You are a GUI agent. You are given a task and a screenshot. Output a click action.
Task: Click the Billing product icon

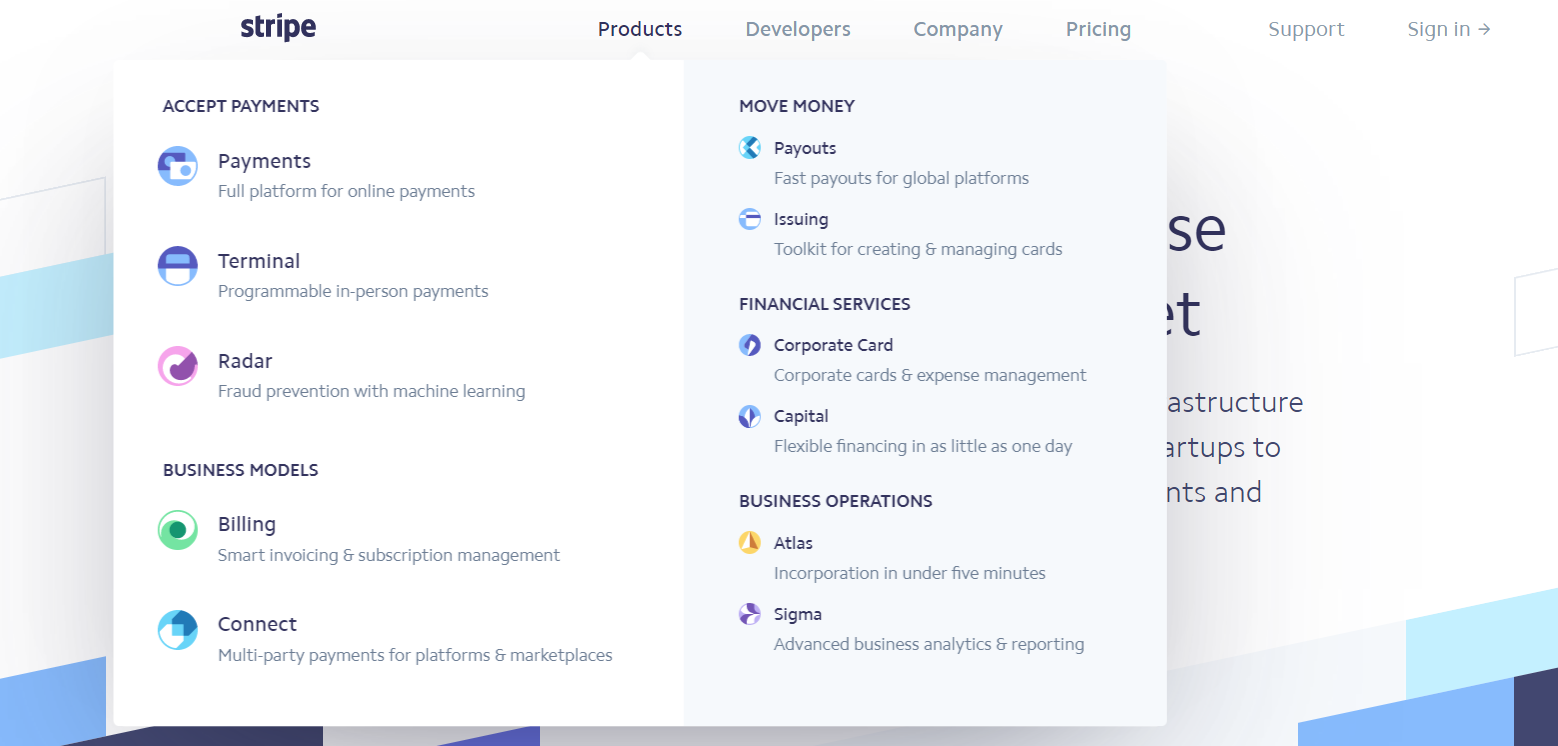tap(178, 530)
